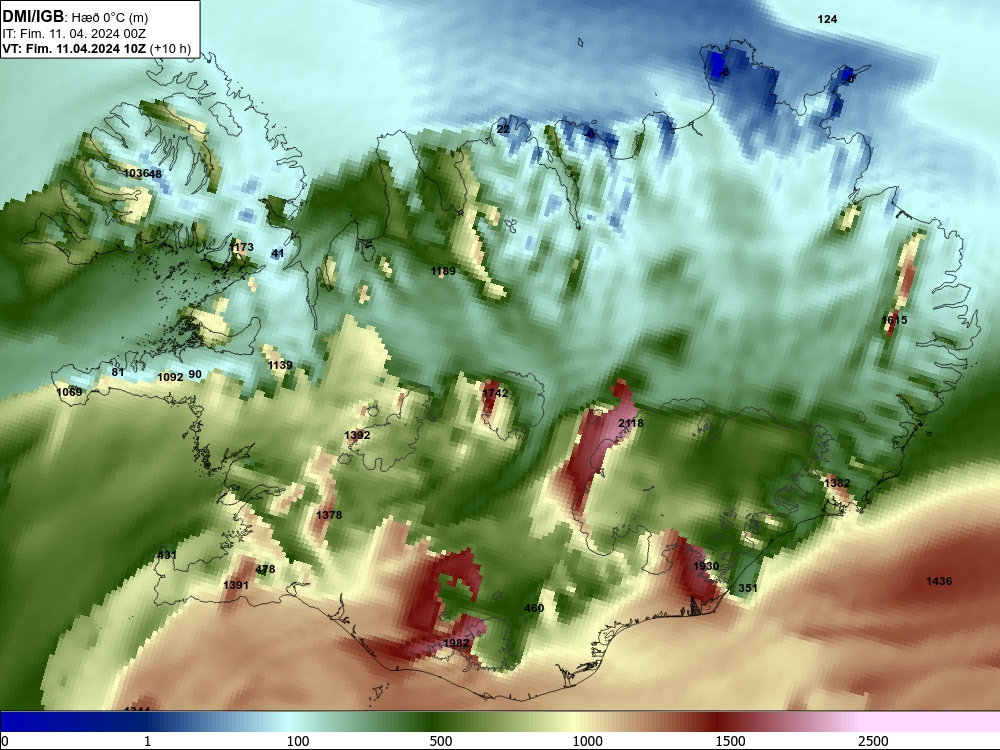Click the map value 478
The height and width of the screenshot is (750, 1000).
click(x=265, y=569)
